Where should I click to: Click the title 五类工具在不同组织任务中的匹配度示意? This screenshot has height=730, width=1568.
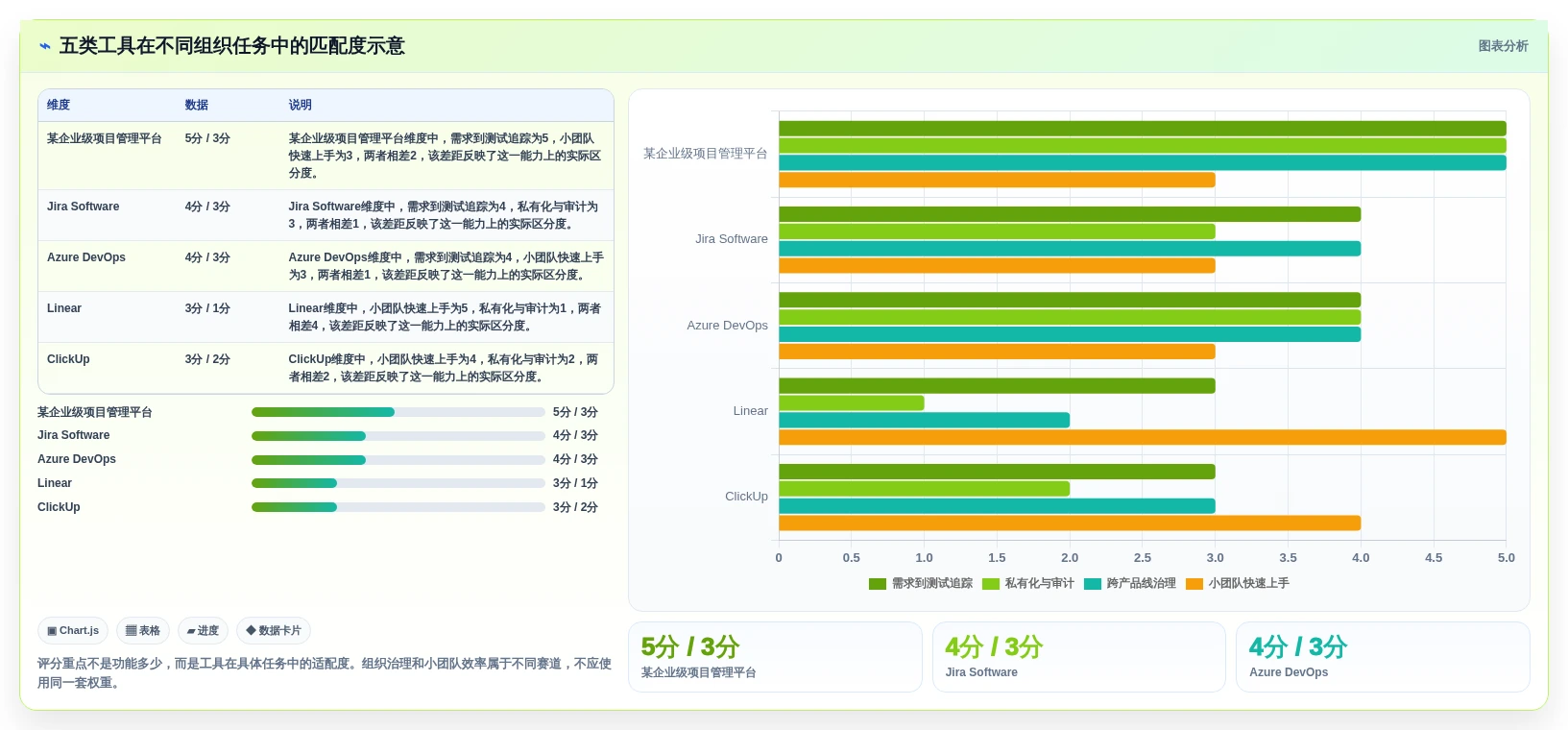(232, 46)
